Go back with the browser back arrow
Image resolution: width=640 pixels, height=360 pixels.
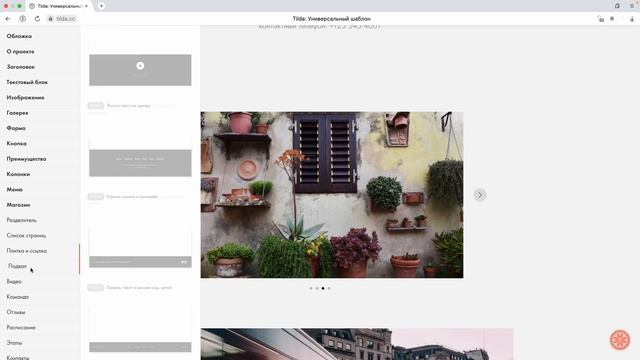tap(8, 19)
